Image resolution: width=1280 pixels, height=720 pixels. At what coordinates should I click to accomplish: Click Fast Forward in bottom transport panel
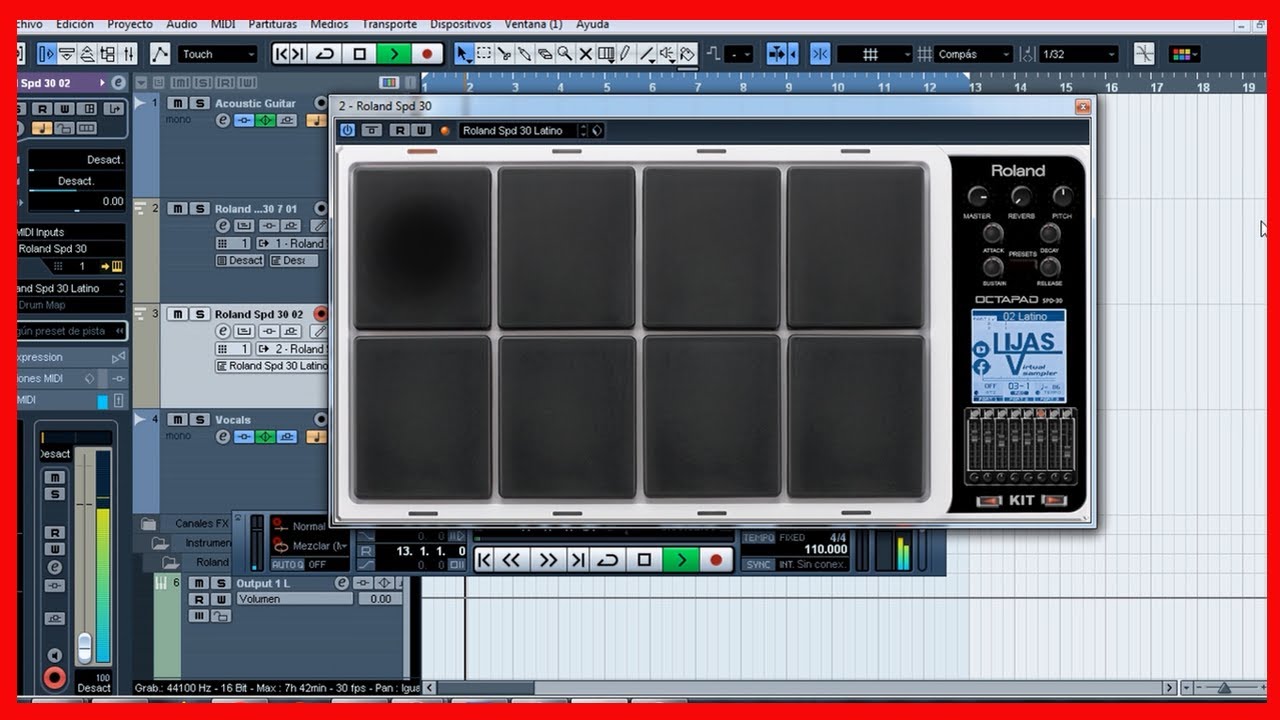548,561
